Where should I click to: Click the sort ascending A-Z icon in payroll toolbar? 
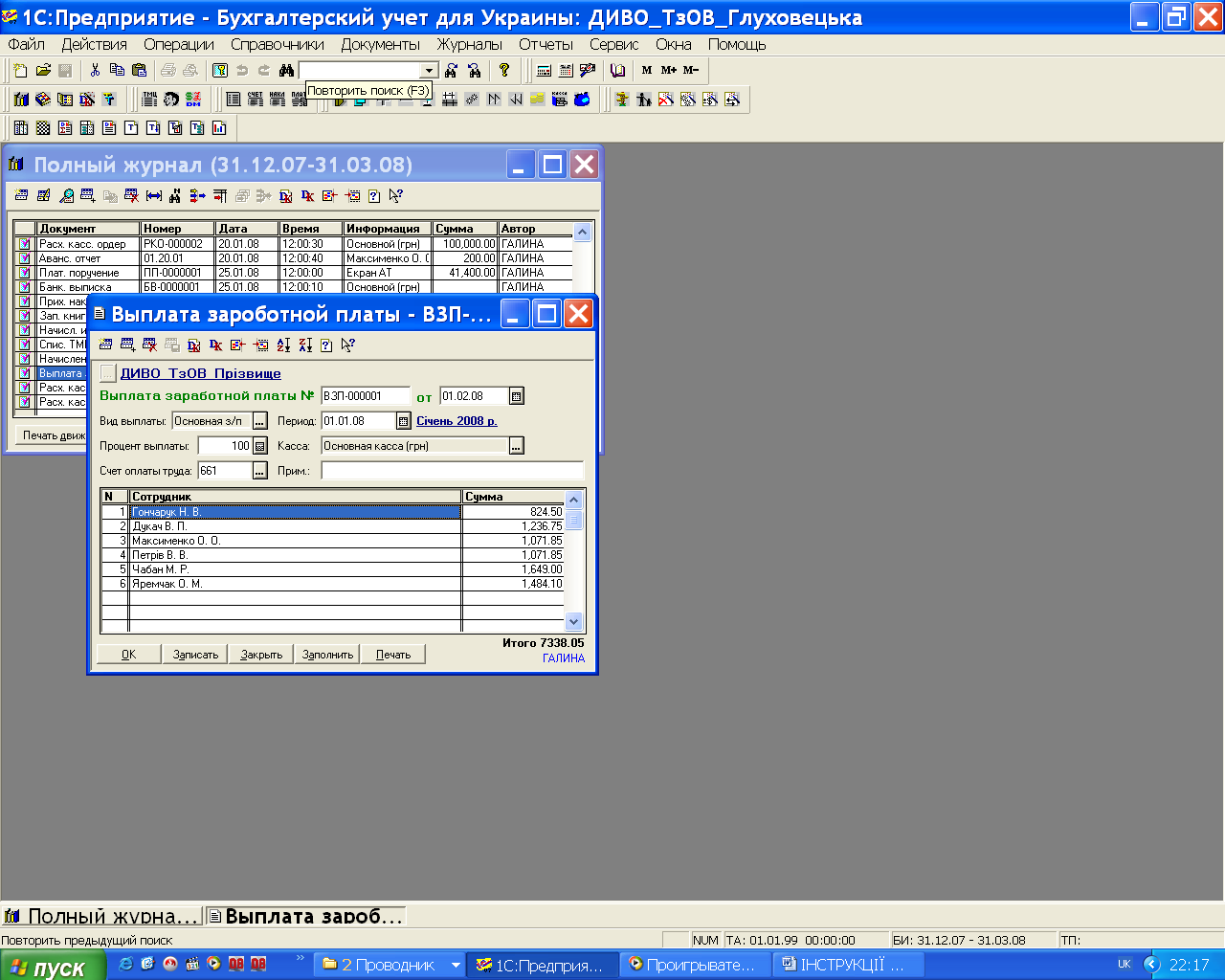pyautogui.click(x=283, y=345)
